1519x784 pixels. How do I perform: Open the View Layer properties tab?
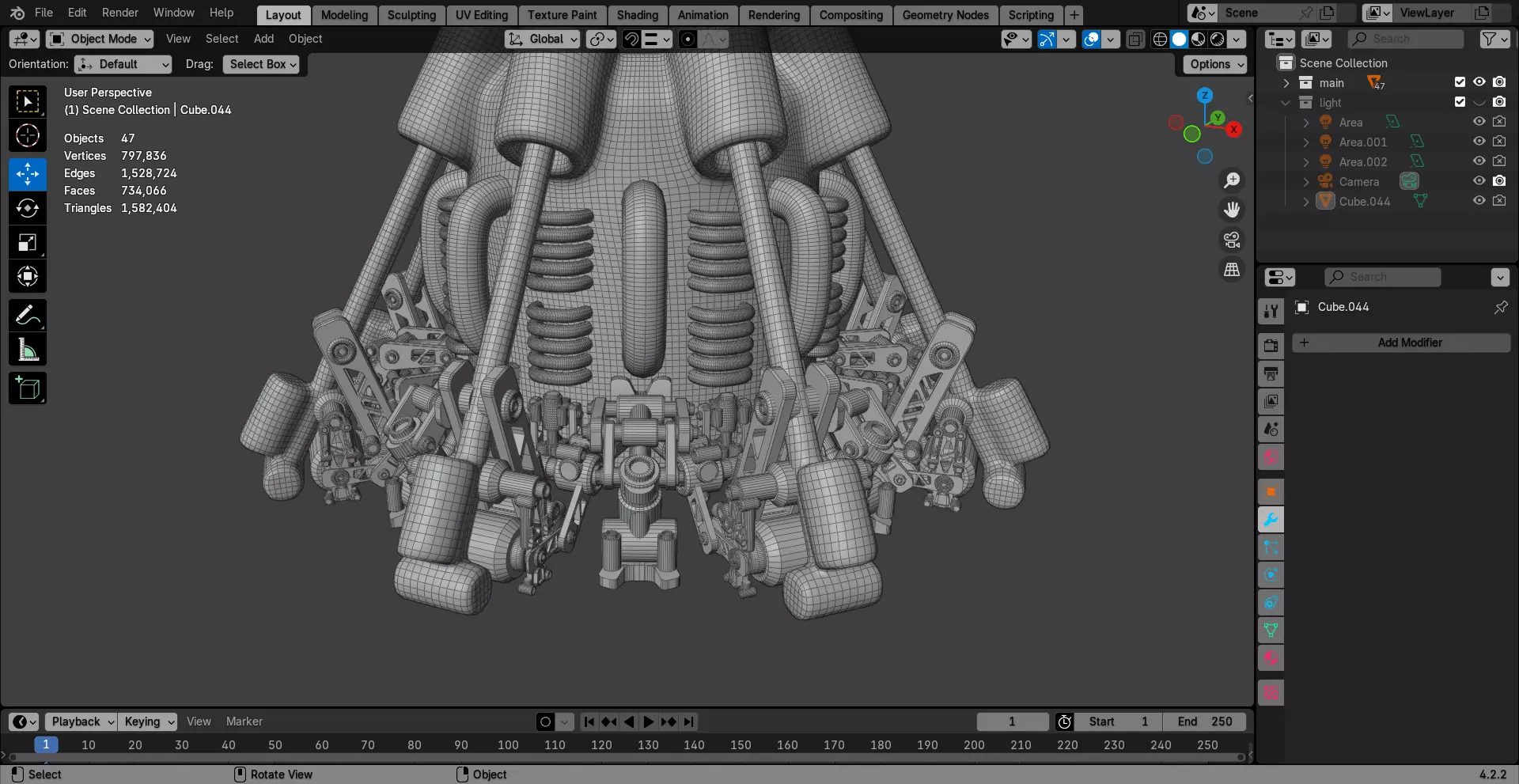1271,401
